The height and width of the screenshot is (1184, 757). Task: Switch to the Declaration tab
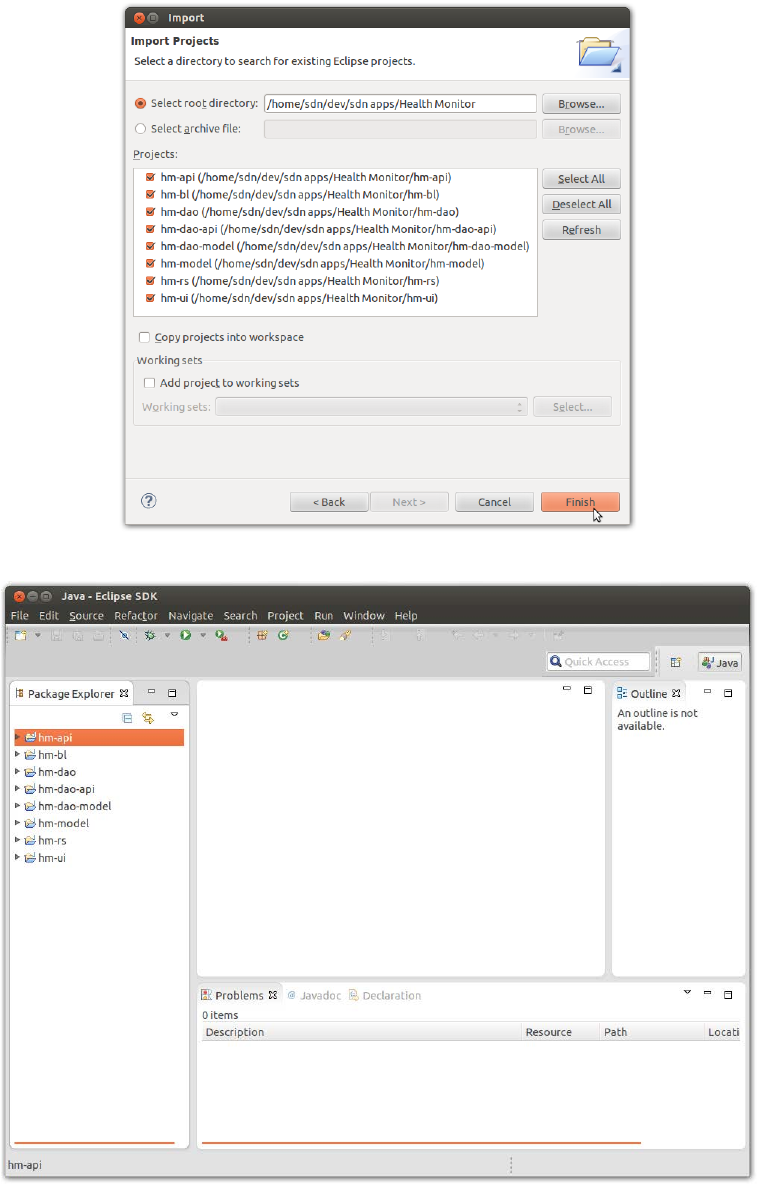click(x=385, y=995)
